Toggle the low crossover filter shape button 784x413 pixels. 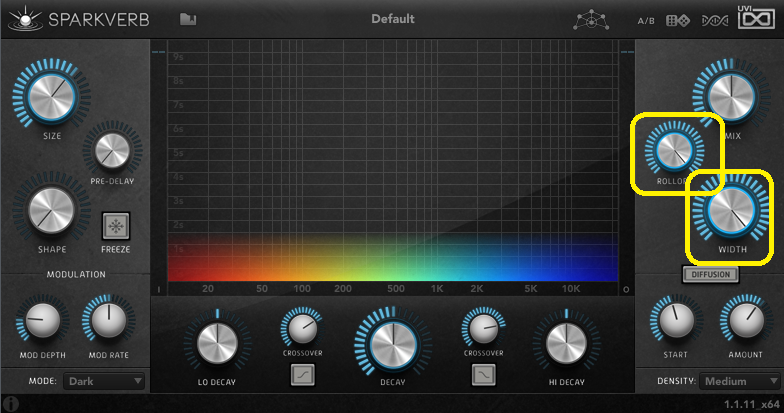coord(302,375)
